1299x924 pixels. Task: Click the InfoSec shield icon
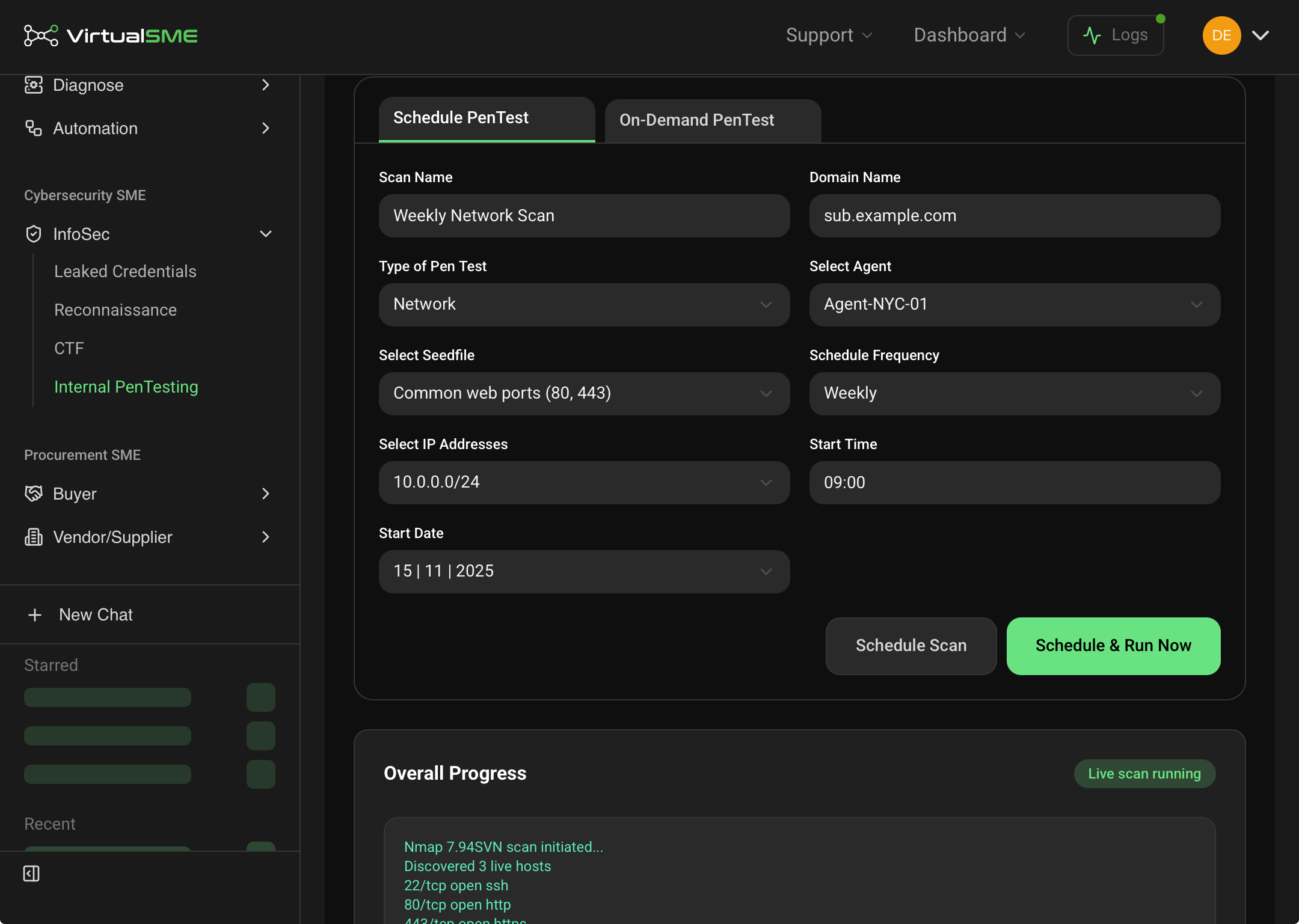(33, 234)
